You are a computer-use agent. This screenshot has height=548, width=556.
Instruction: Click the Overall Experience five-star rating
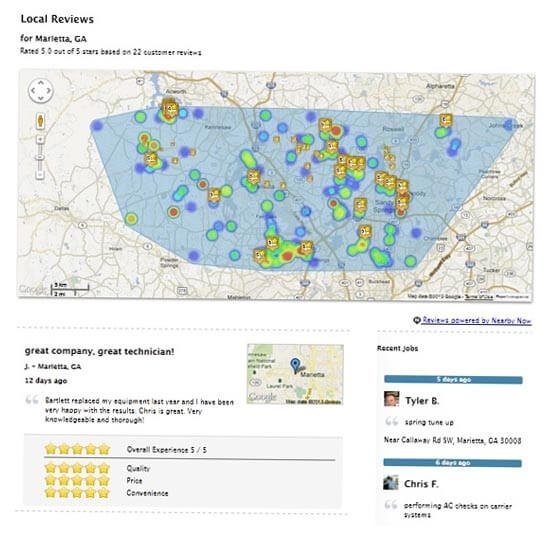click(77, 449)
